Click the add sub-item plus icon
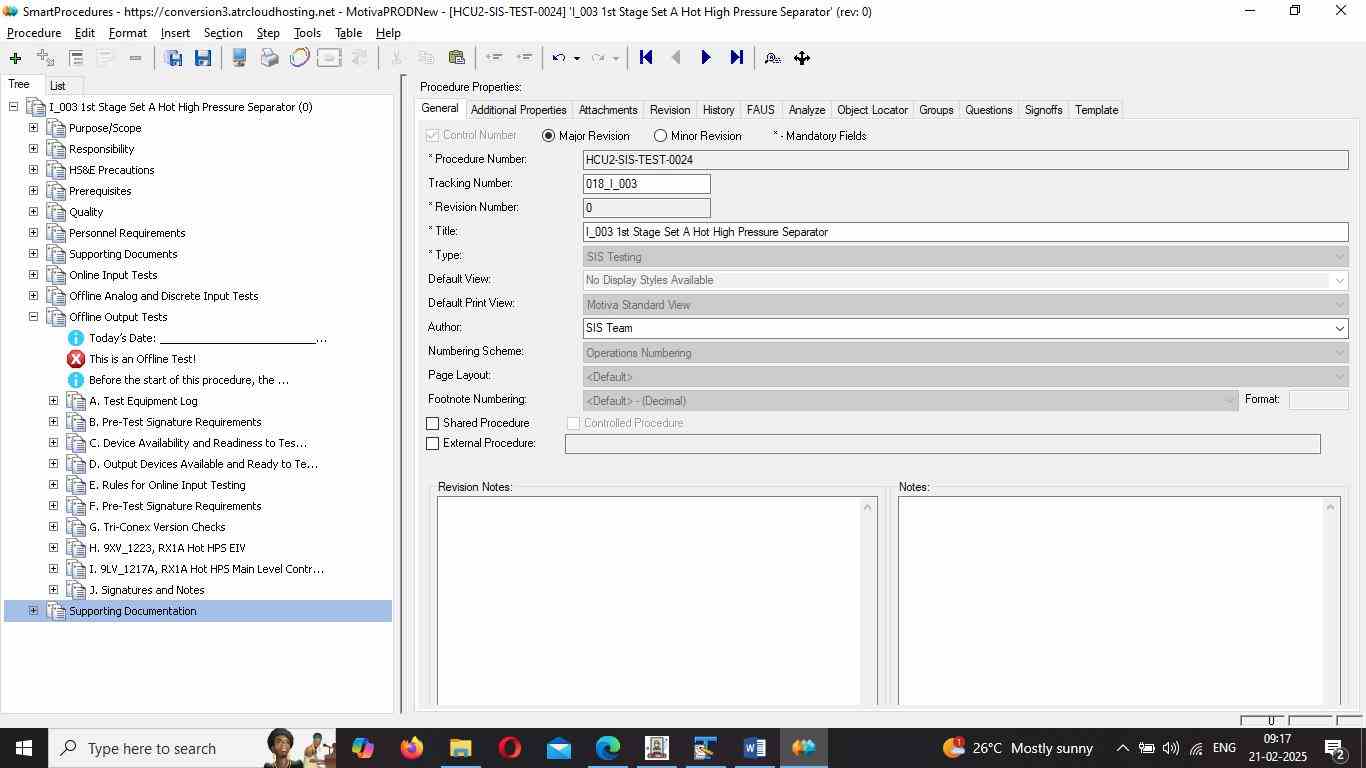Image resolution: width=1366 pixels, height=768 pixels. [x=45, y=58]
